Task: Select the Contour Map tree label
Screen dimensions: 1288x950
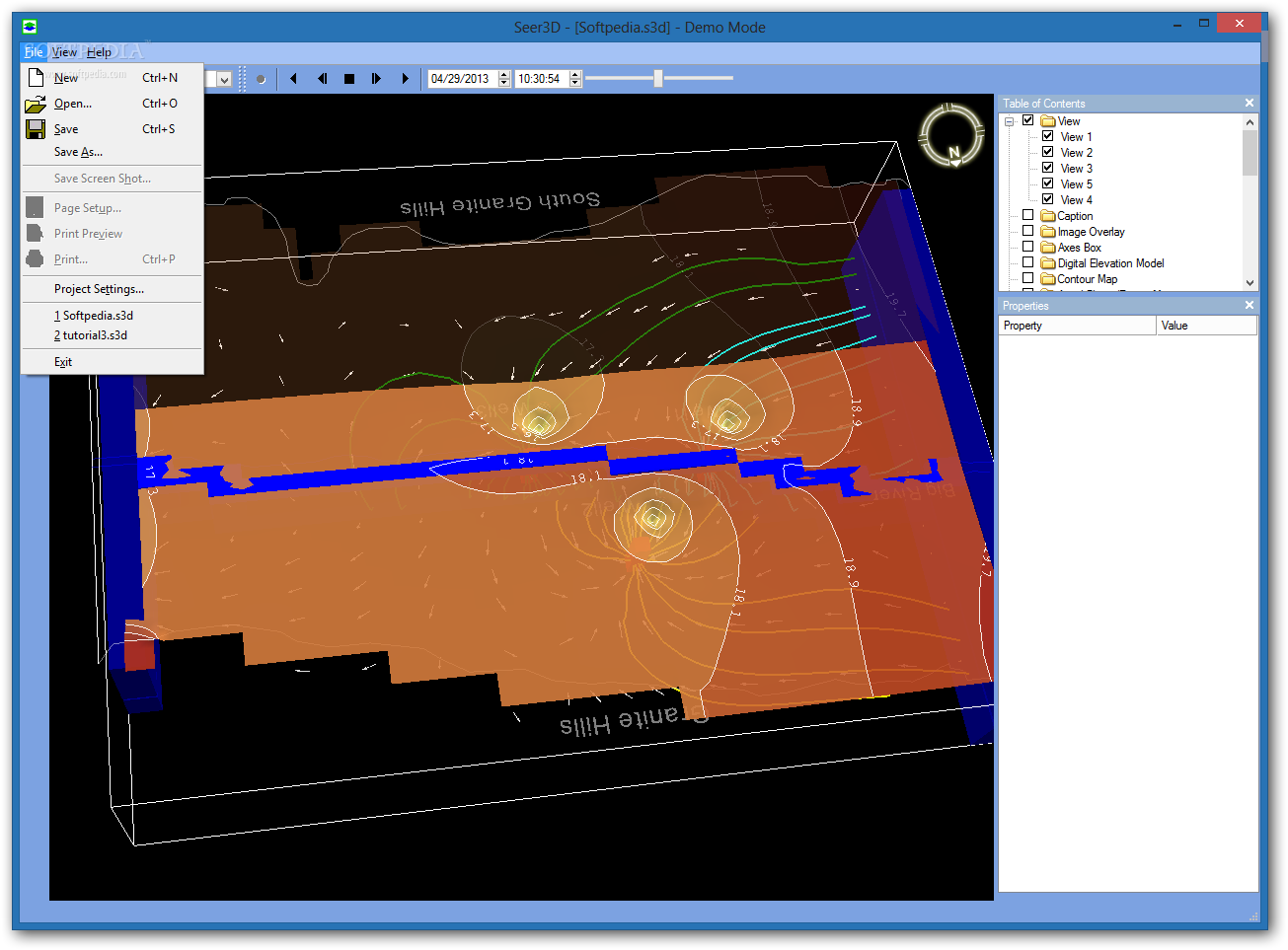Action: (x=1088, y=279)
